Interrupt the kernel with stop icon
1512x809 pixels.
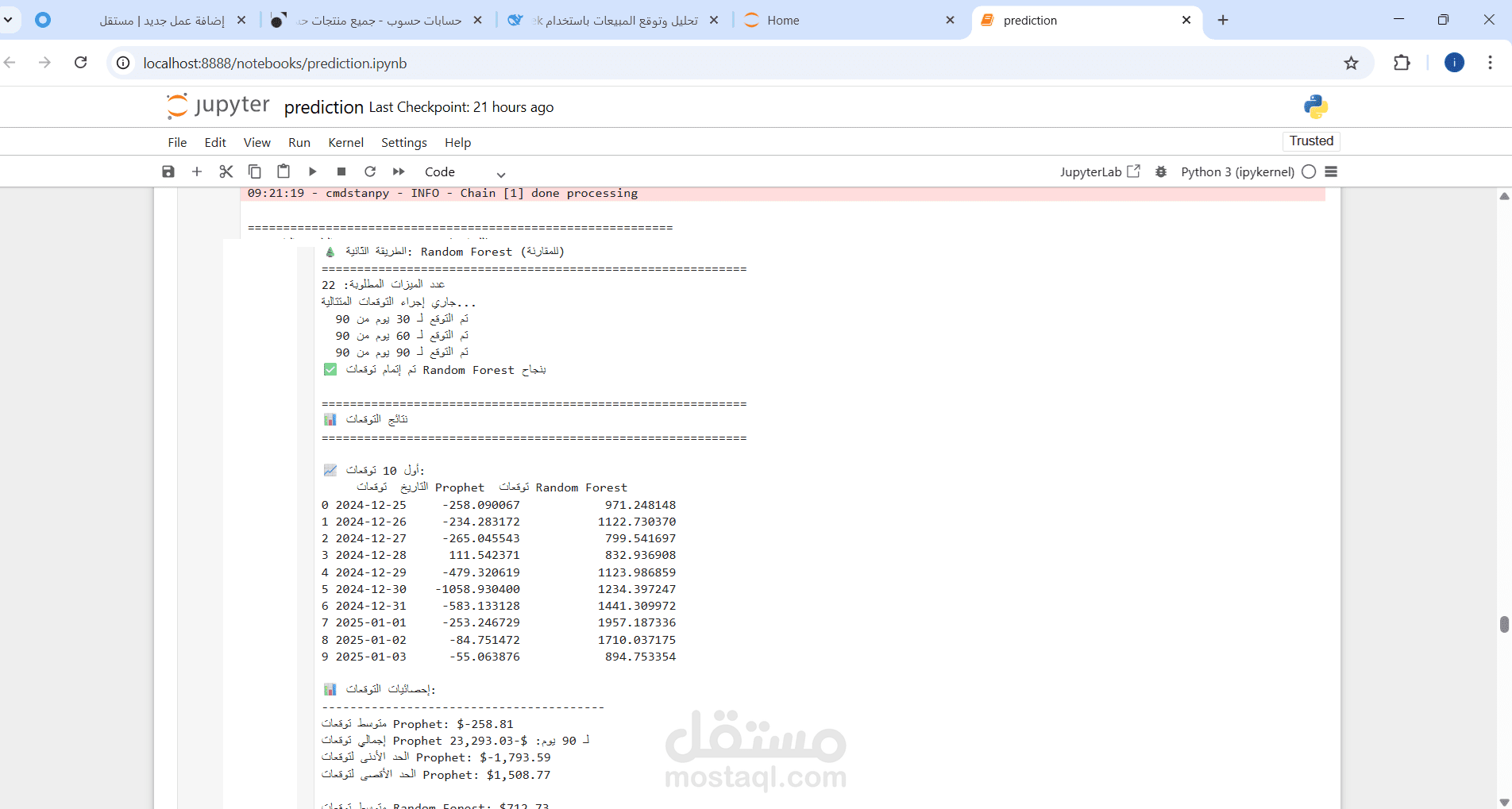pyautogui.click(x=341, y=171)
